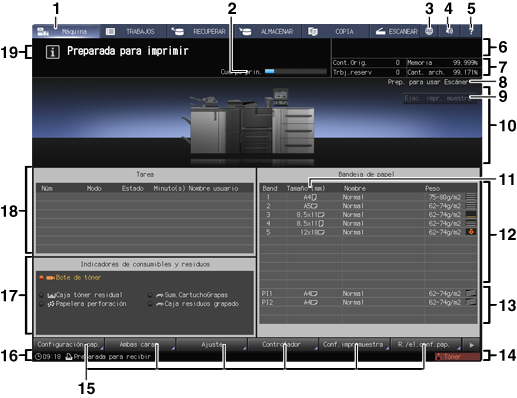This screenshot has width=517, height=398.
Task: Open the Máquina tab
Action: [66, 32]
